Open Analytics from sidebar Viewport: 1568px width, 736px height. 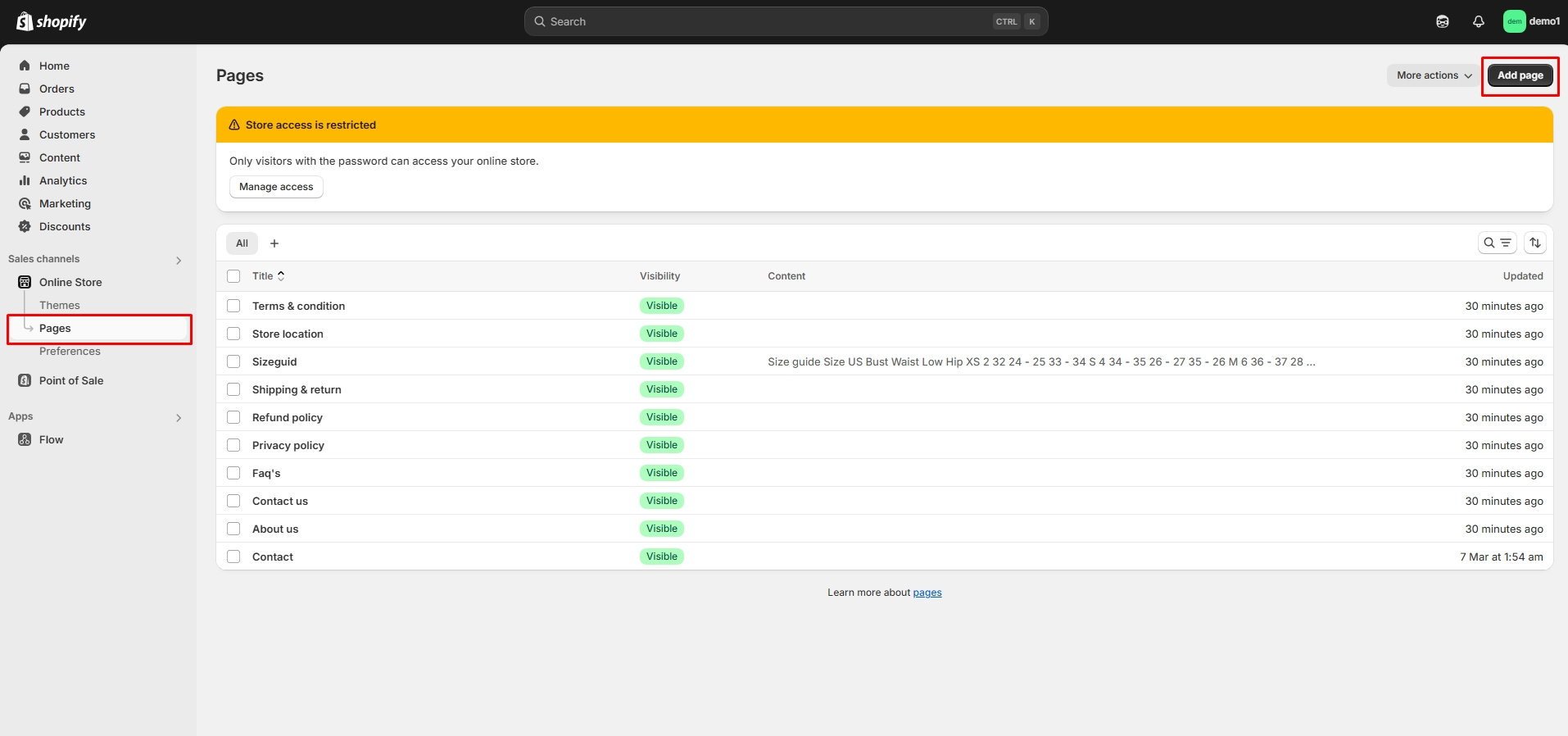point(63,180)
